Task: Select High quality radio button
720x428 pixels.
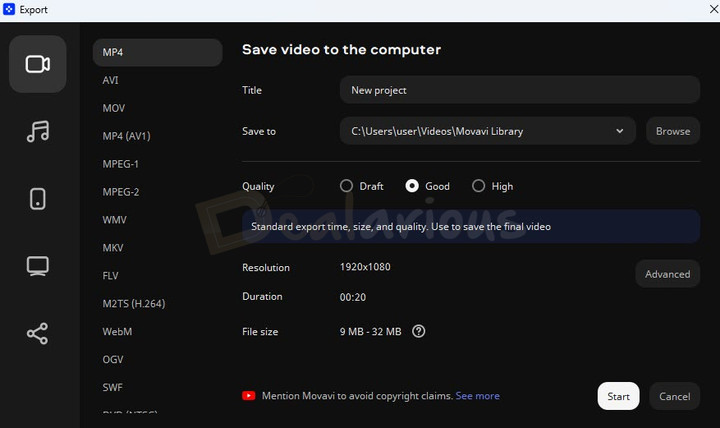Action: point(478,186)
